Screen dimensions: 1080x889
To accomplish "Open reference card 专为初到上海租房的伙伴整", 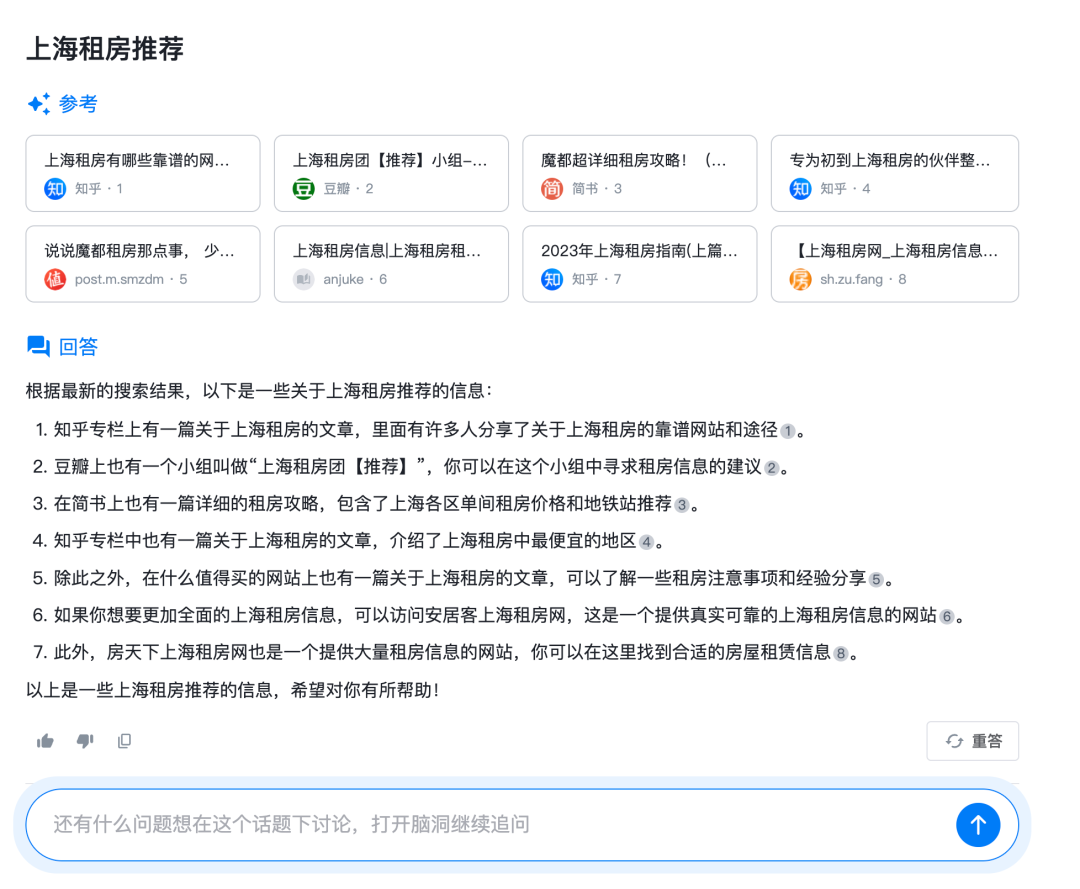I will (895, 174).
